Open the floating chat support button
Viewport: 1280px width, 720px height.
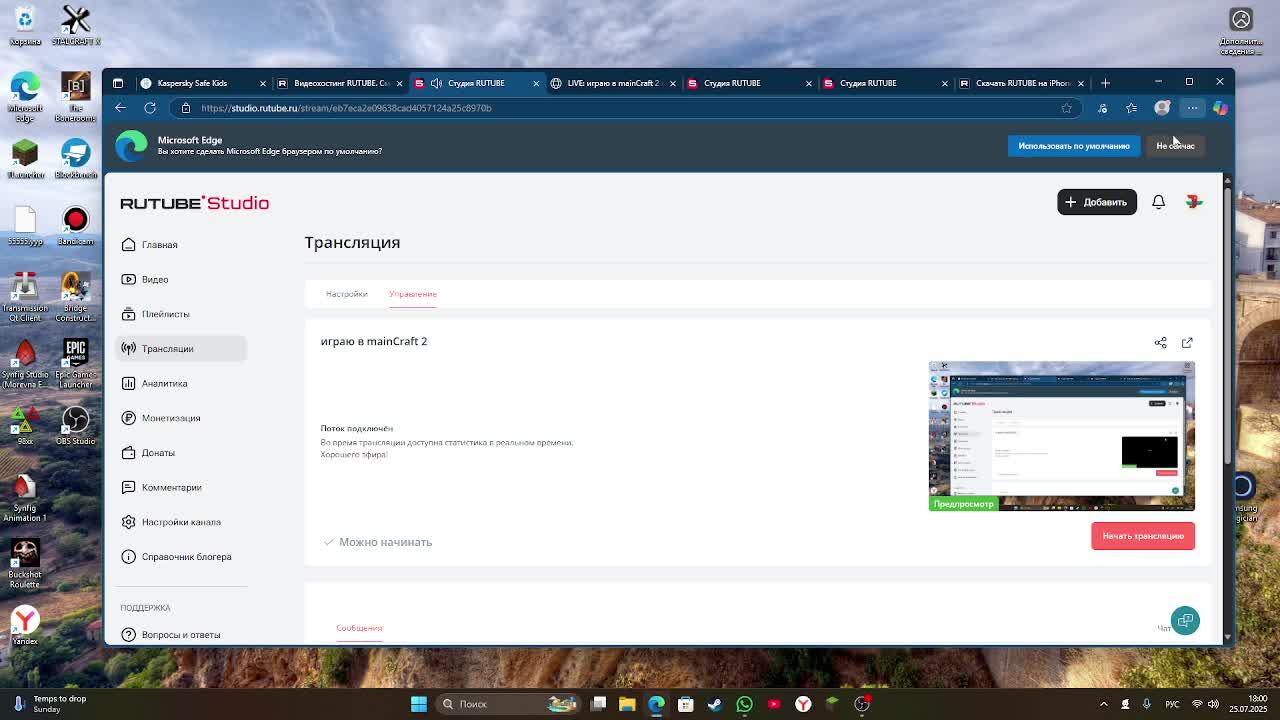tap(1185, 621)
